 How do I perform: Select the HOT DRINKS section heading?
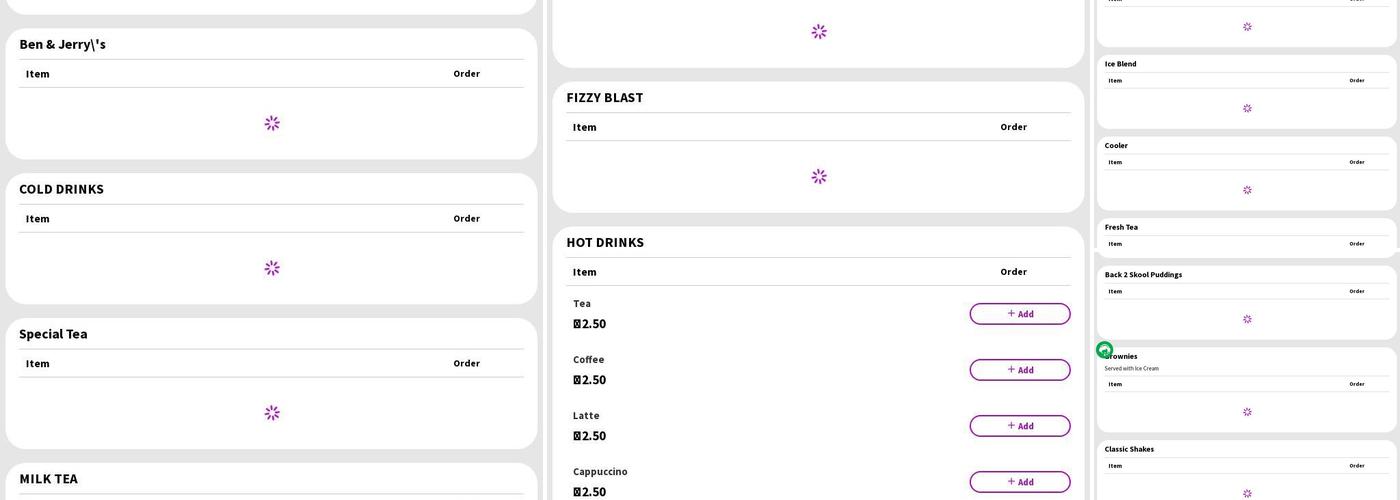(x=605, y=242)
